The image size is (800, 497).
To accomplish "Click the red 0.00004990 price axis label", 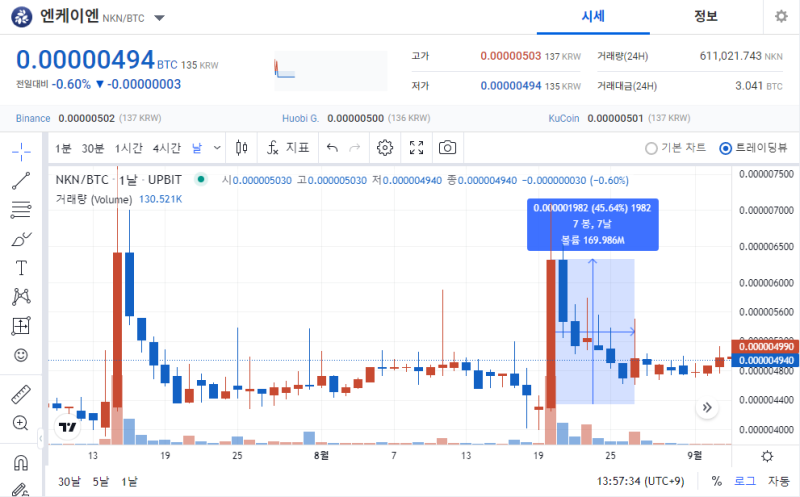I will pos(765,346).
